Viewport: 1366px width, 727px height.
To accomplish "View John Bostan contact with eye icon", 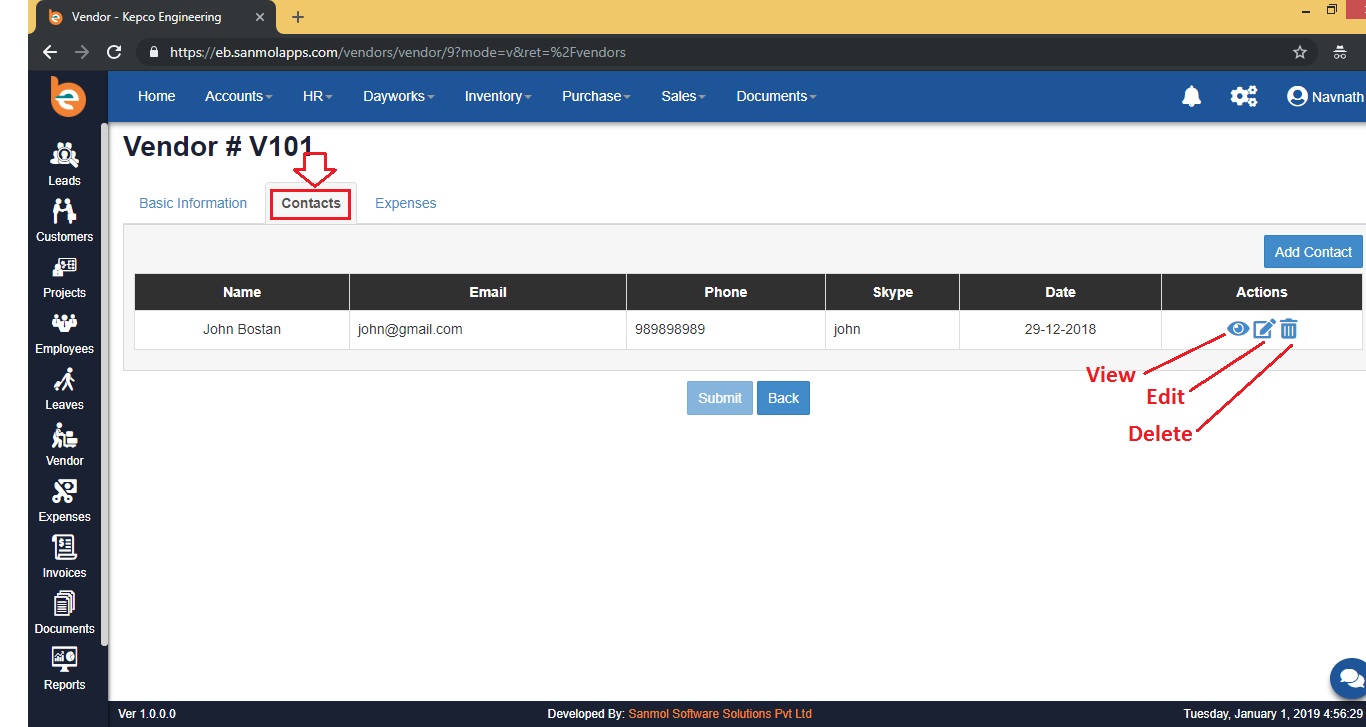I will coord(1238,328).
